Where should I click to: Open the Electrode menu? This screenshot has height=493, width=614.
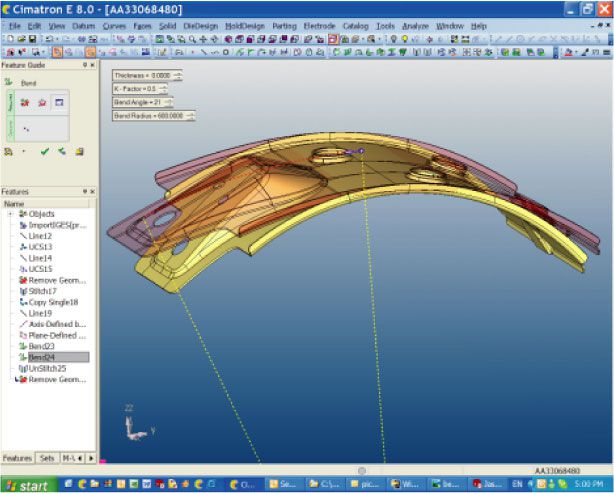click(x=320, y=26)
